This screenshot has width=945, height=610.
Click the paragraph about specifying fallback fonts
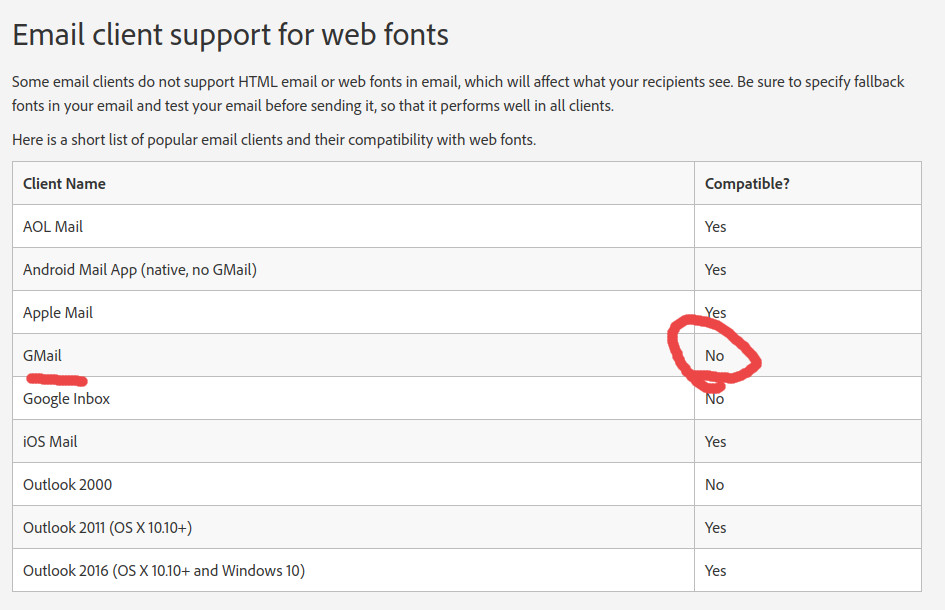(x=458, y=93)
